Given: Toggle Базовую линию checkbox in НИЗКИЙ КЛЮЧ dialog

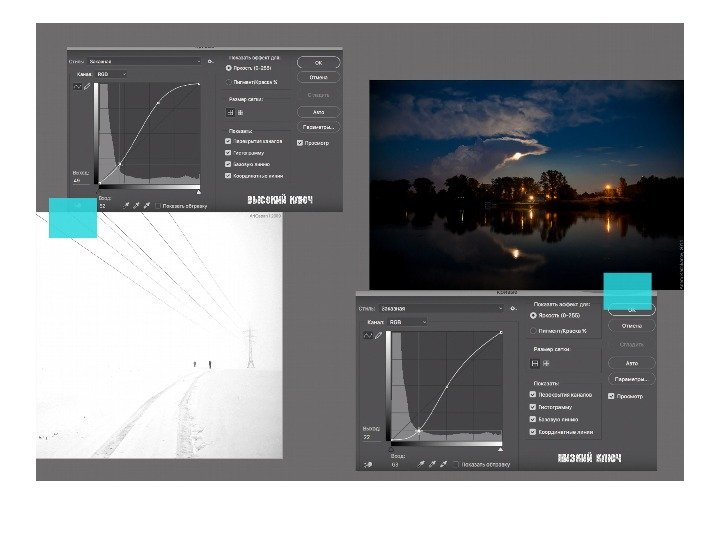Looking at the screenshot, I should (533, 419).
